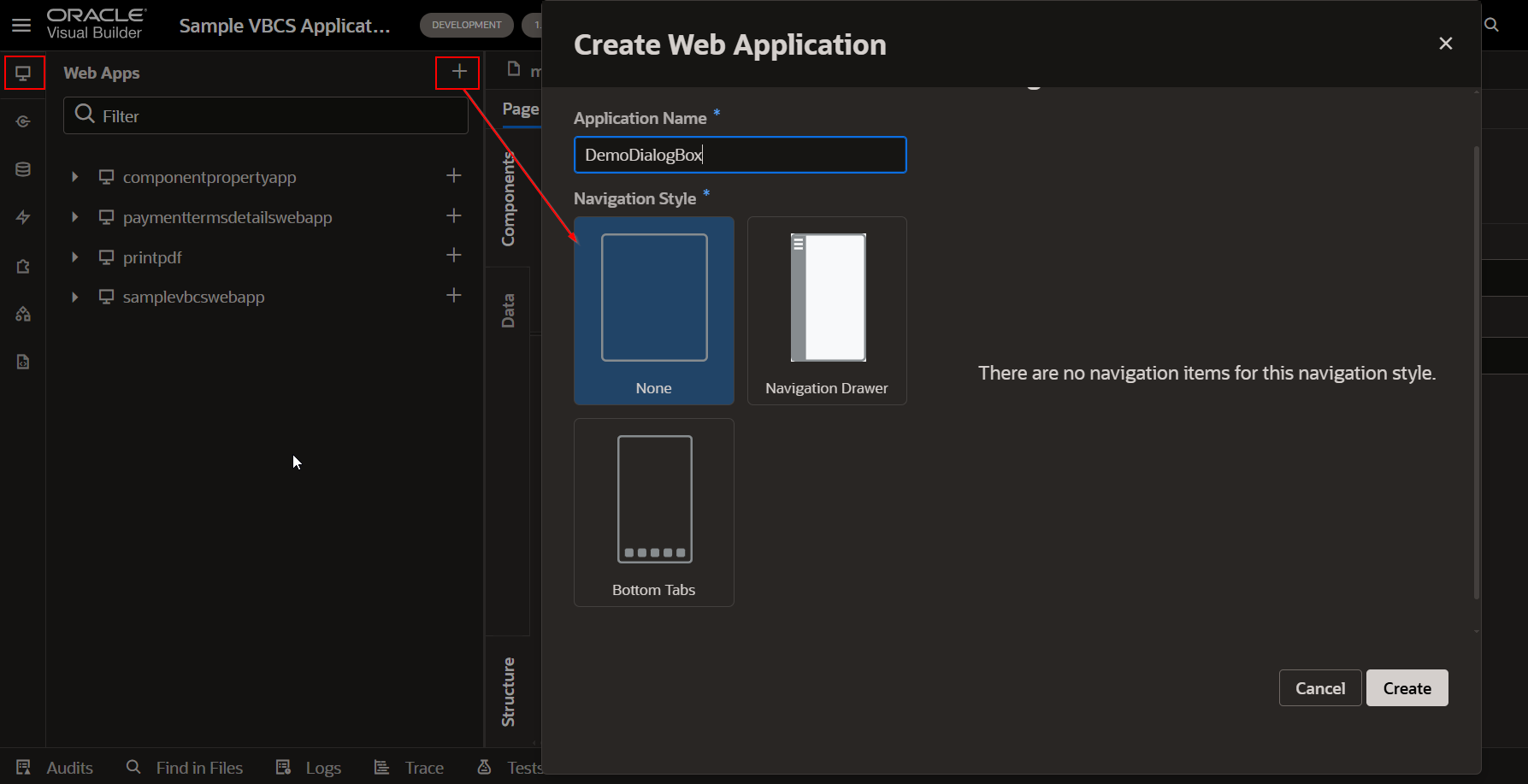Open the Audits bottom tab
Viewport: 1528px width, 784px height.
tap(56, 768)
